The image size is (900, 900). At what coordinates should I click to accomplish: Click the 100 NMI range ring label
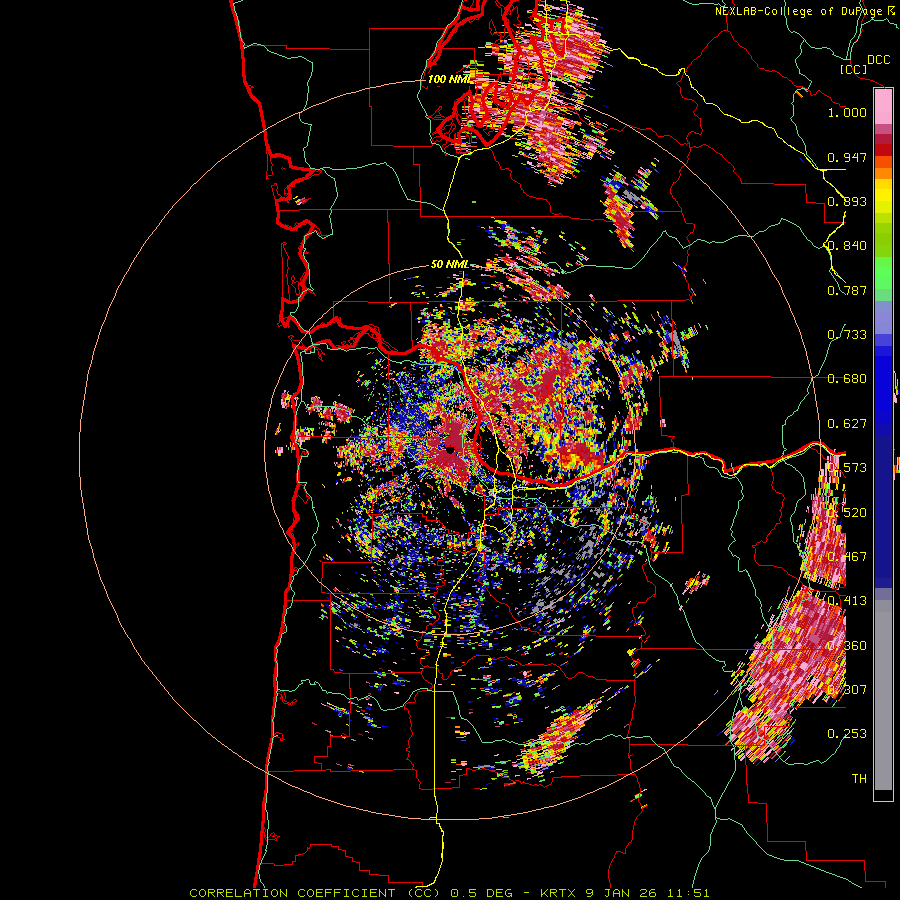(451, 79)
